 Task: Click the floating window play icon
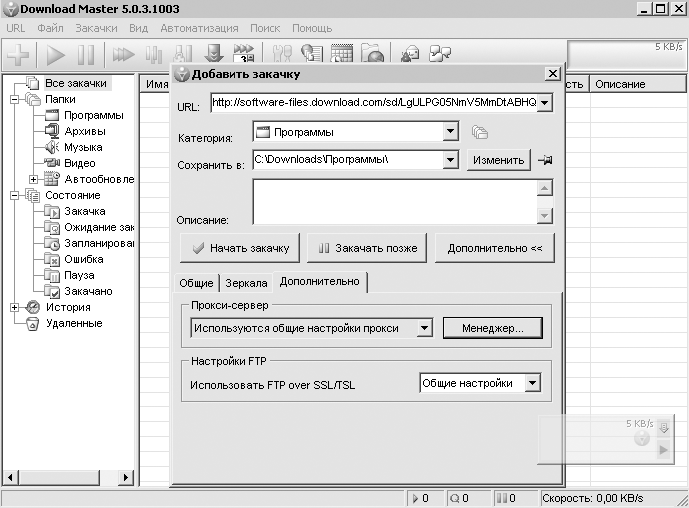click(x=664, y=450)
